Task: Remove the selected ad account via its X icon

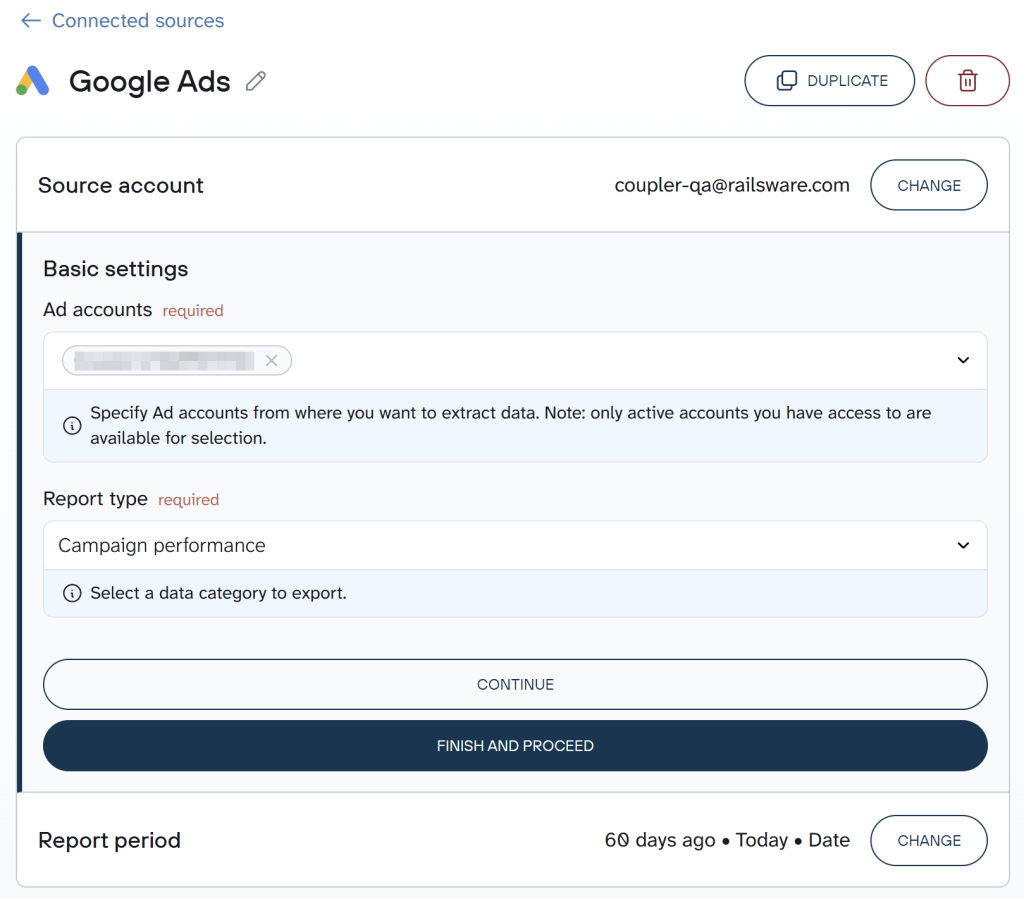Action: (x=272, y=360)
